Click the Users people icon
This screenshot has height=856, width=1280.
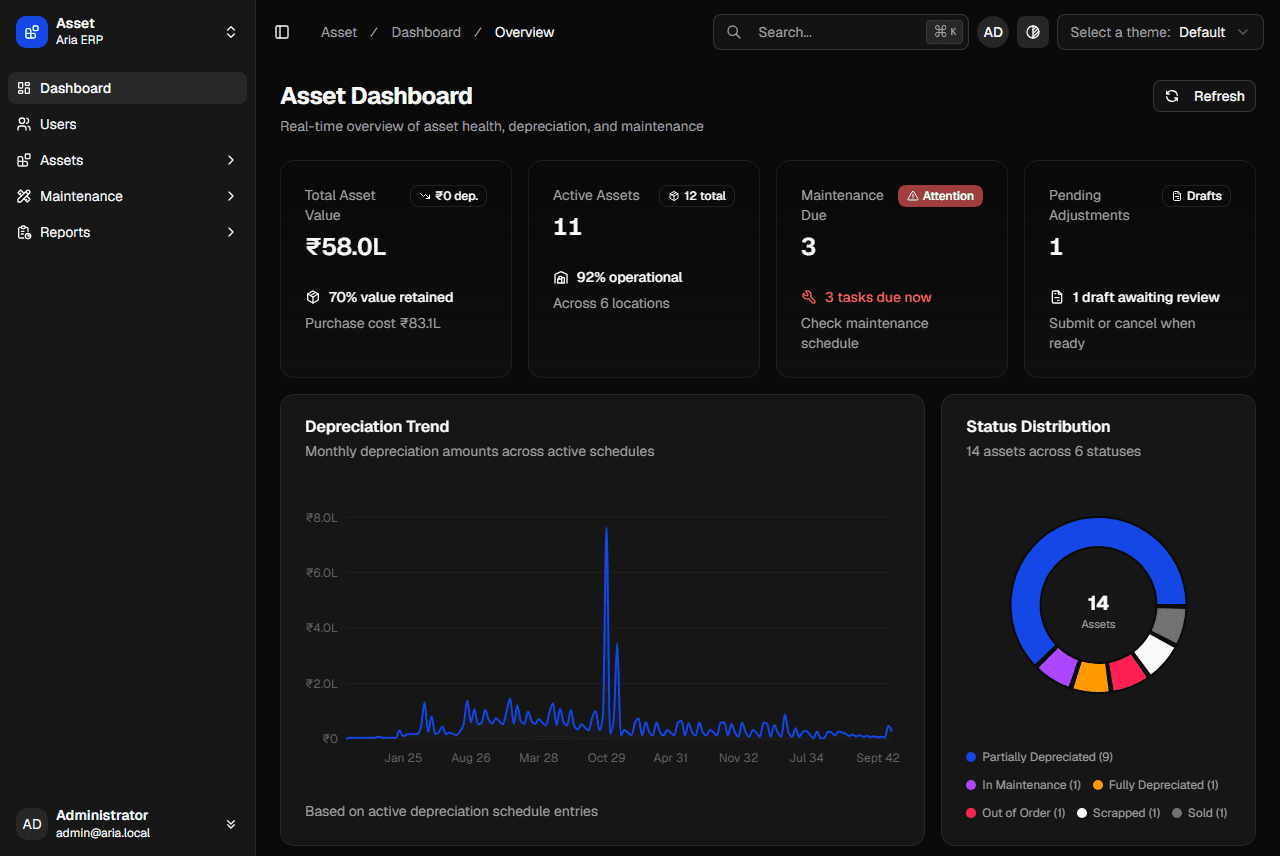pos(24,124)
